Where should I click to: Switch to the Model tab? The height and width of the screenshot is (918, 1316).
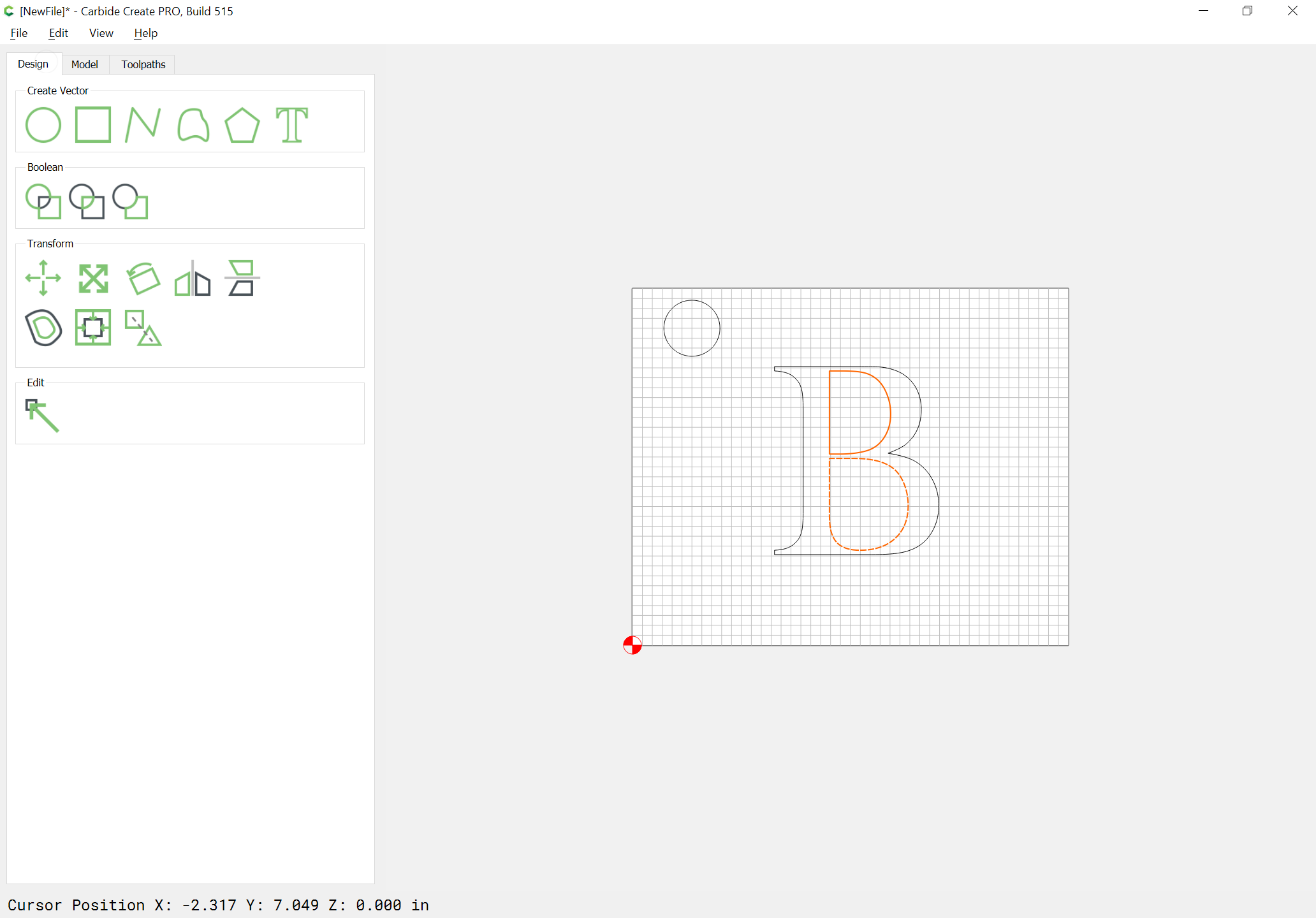(85, 64)
